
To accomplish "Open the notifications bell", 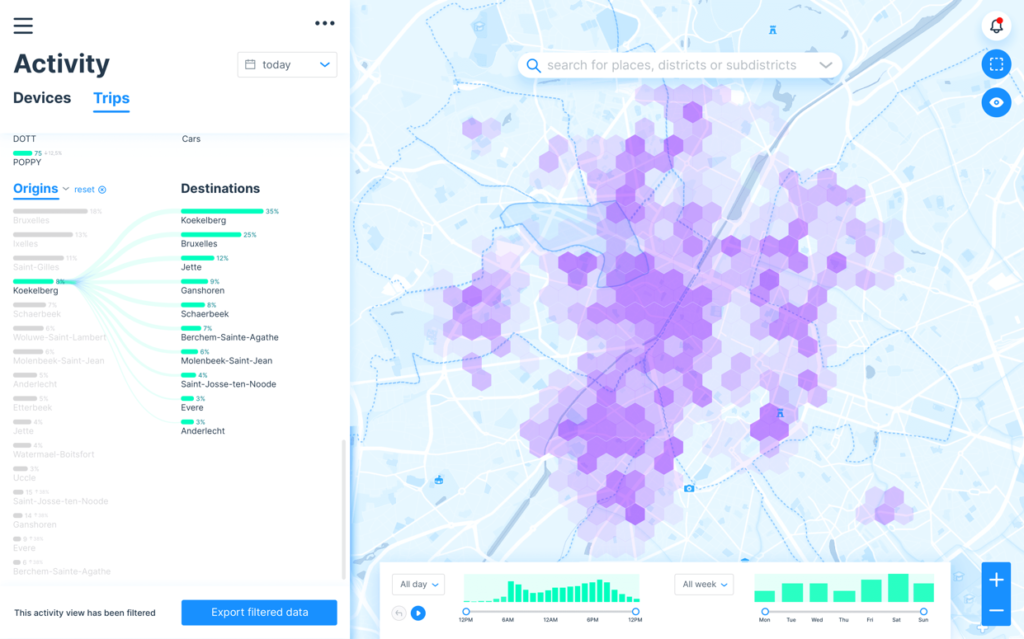I will pyautogui.click(x=996, y=26).
